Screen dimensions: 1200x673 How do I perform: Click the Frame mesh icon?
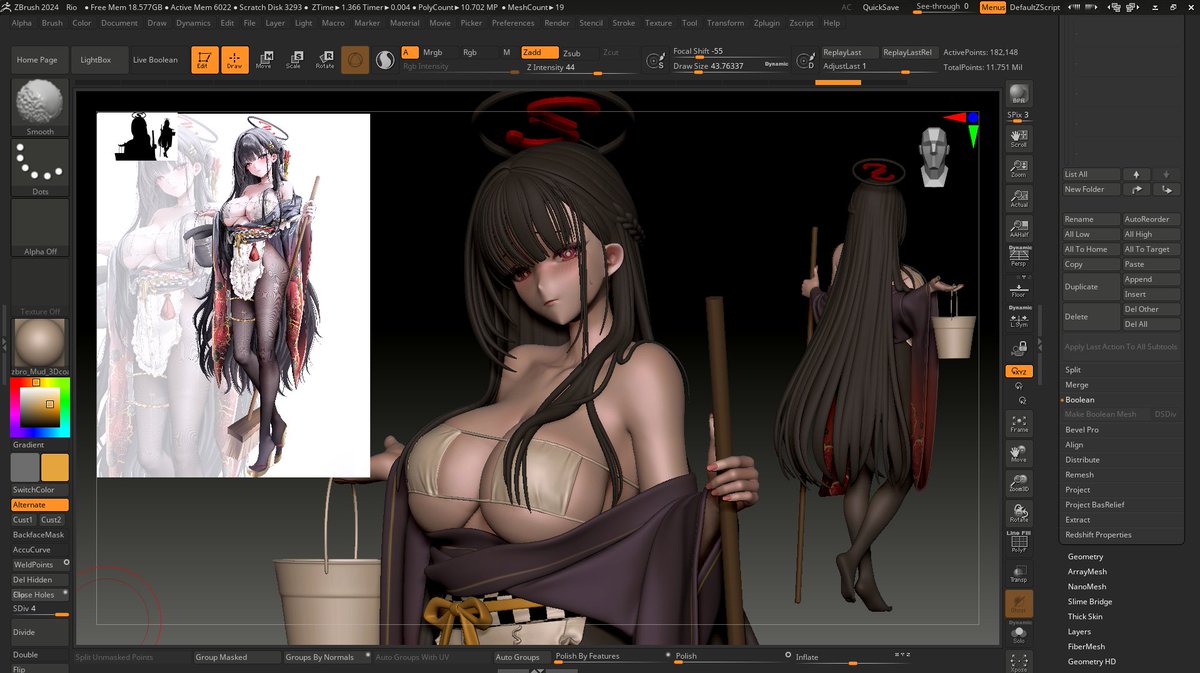pos(1019,424)
